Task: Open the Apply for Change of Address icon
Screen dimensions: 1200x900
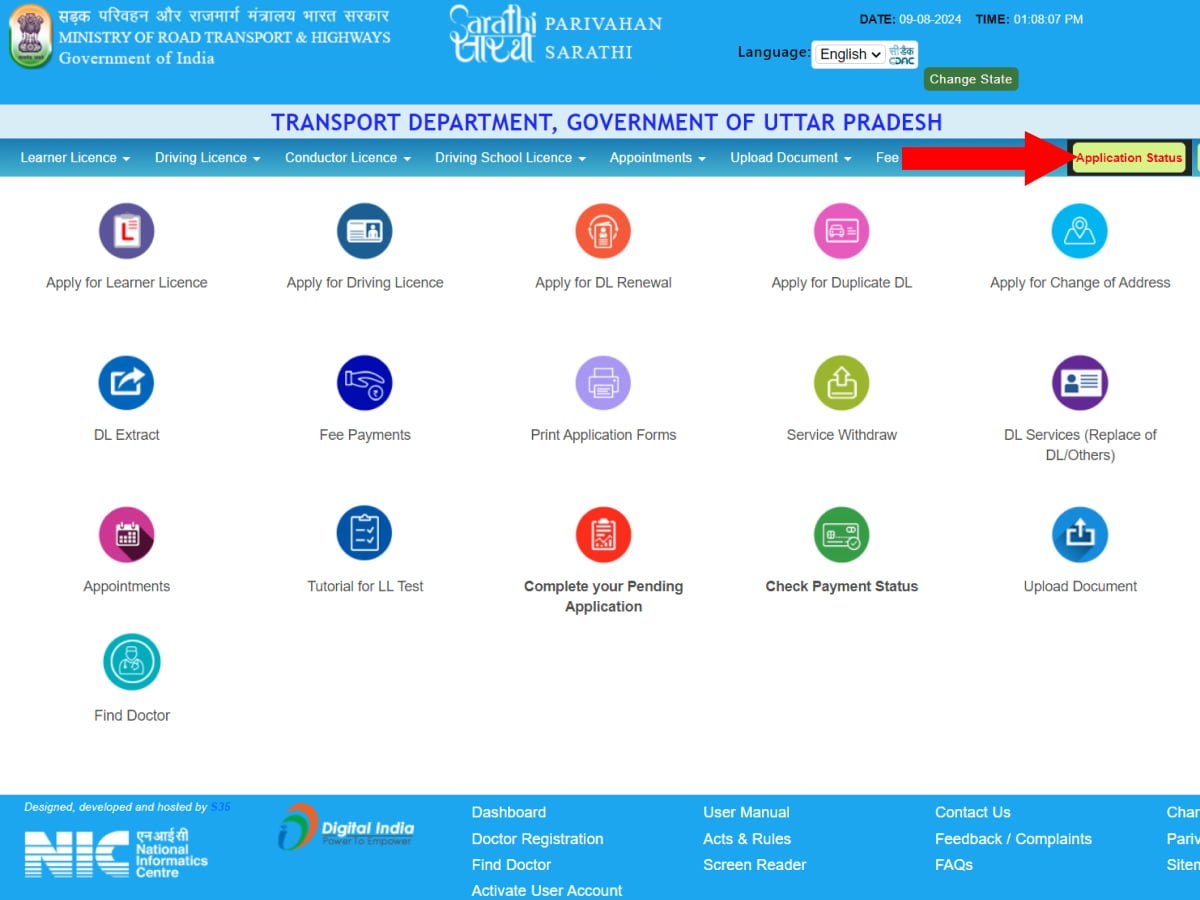Action: 1079,231
